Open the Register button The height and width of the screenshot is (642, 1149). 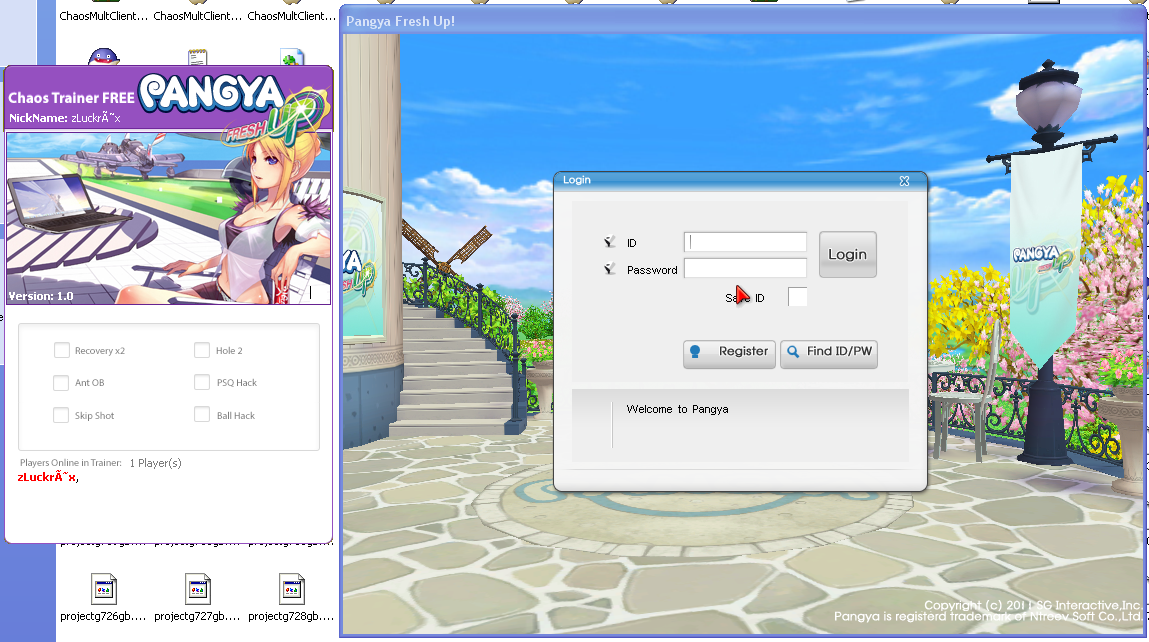[x=729, y=353]
